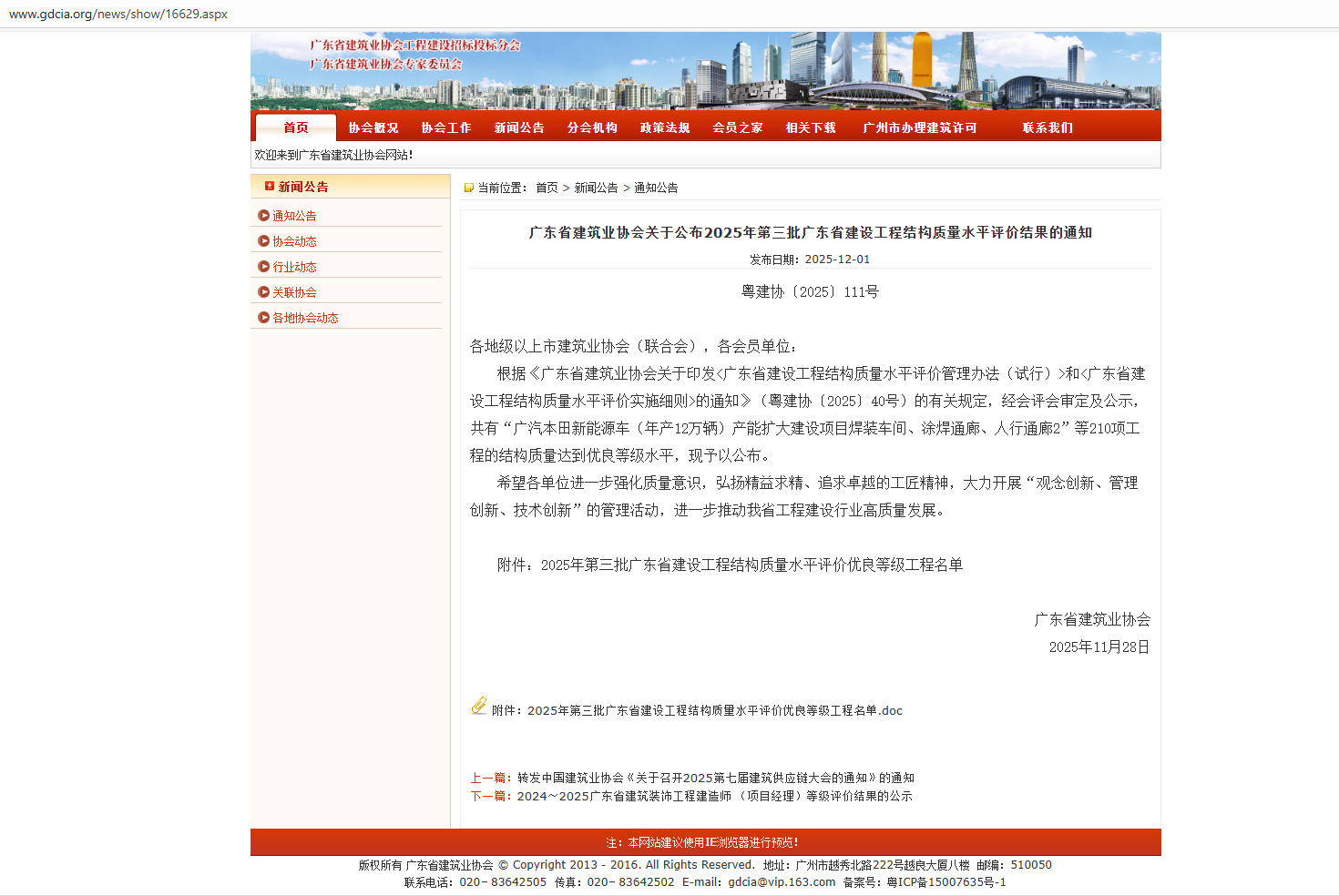Viewport: 1339px width, 896px height.
Task: Click 新闻公告 in the breadcrumb path
Action: click(596, 188)
